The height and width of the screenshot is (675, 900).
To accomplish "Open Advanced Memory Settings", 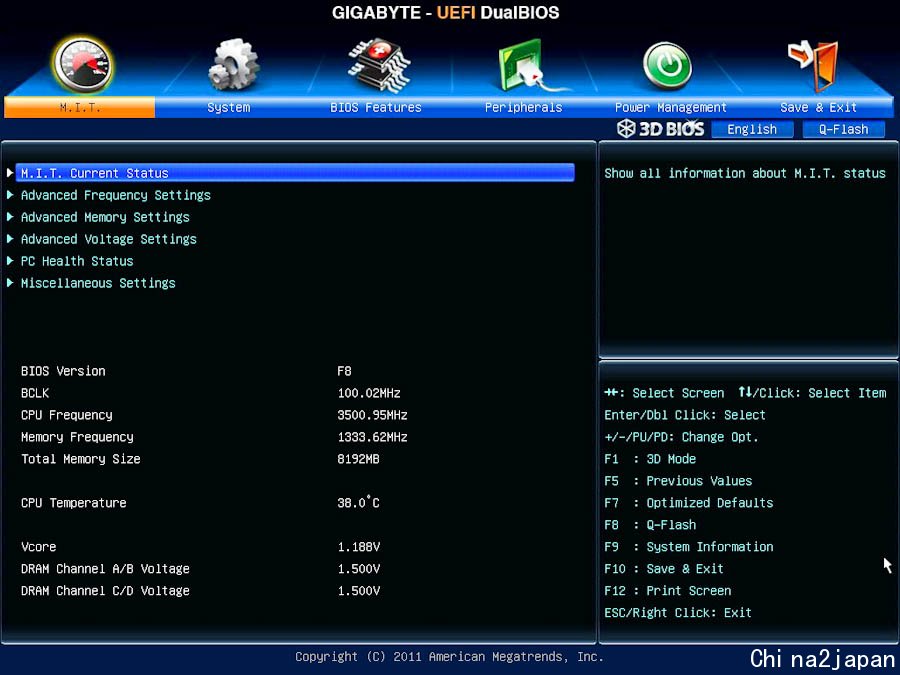I will click(105, 217).
